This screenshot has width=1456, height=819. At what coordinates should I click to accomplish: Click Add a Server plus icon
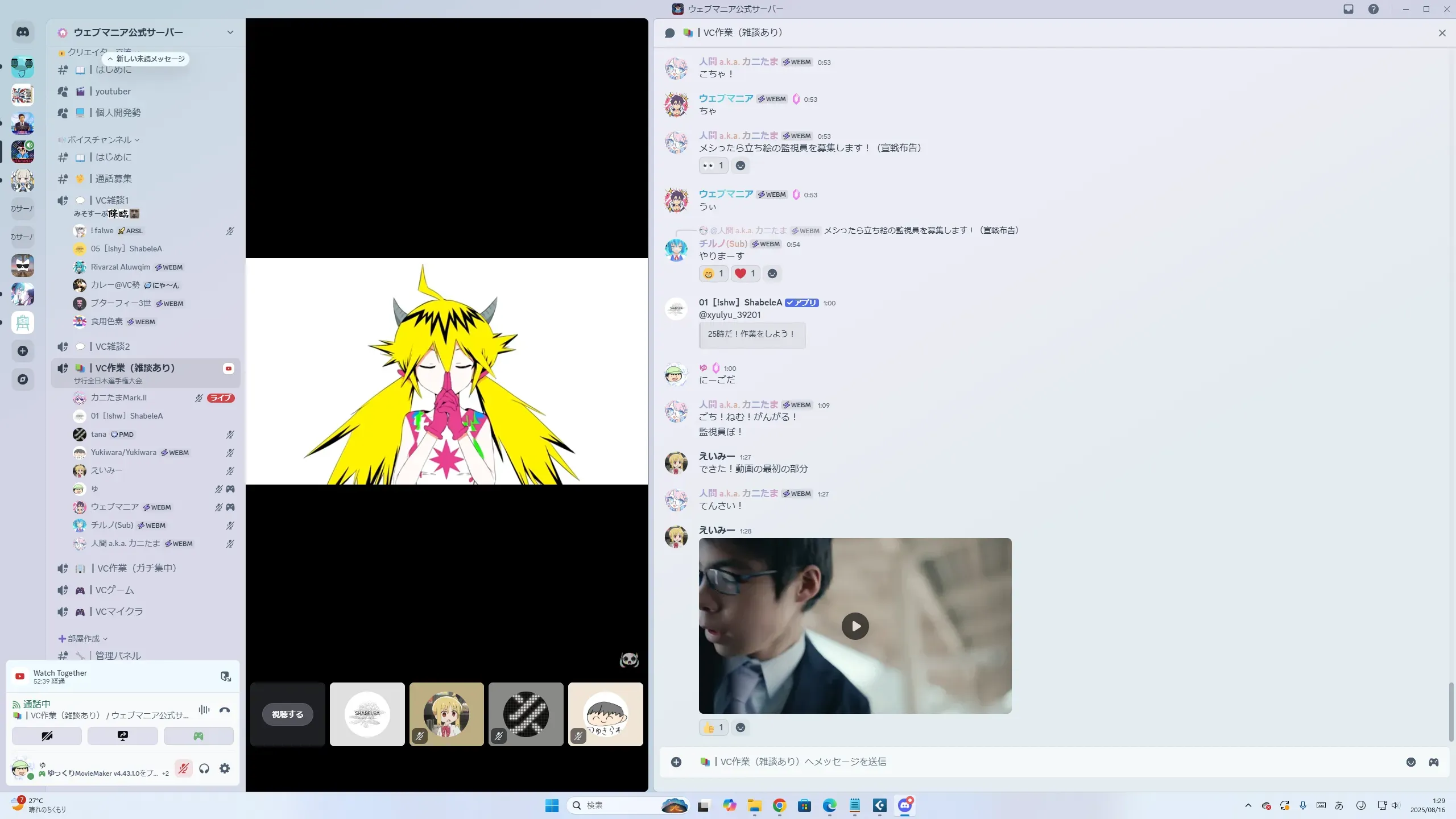pos(23,351)
